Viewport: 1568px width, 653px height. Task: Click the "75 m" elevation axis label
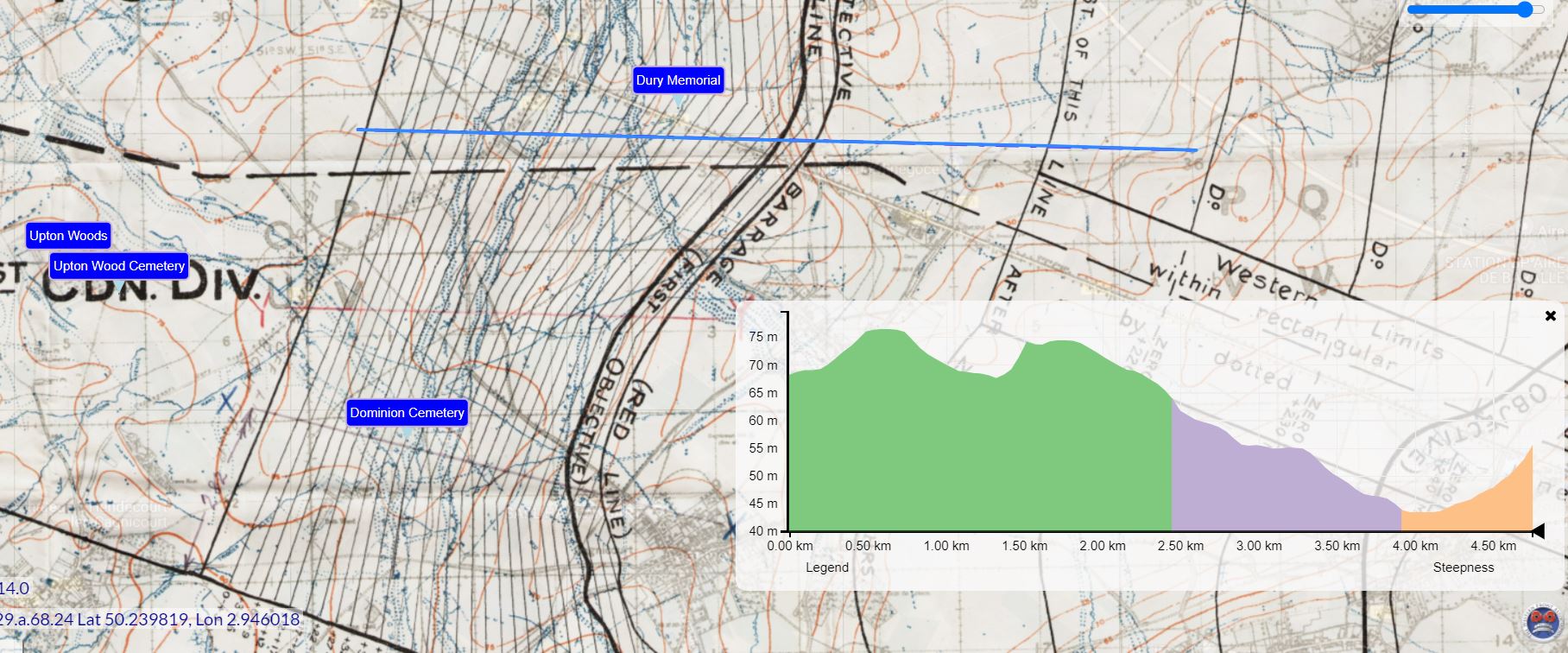[763, 337]
